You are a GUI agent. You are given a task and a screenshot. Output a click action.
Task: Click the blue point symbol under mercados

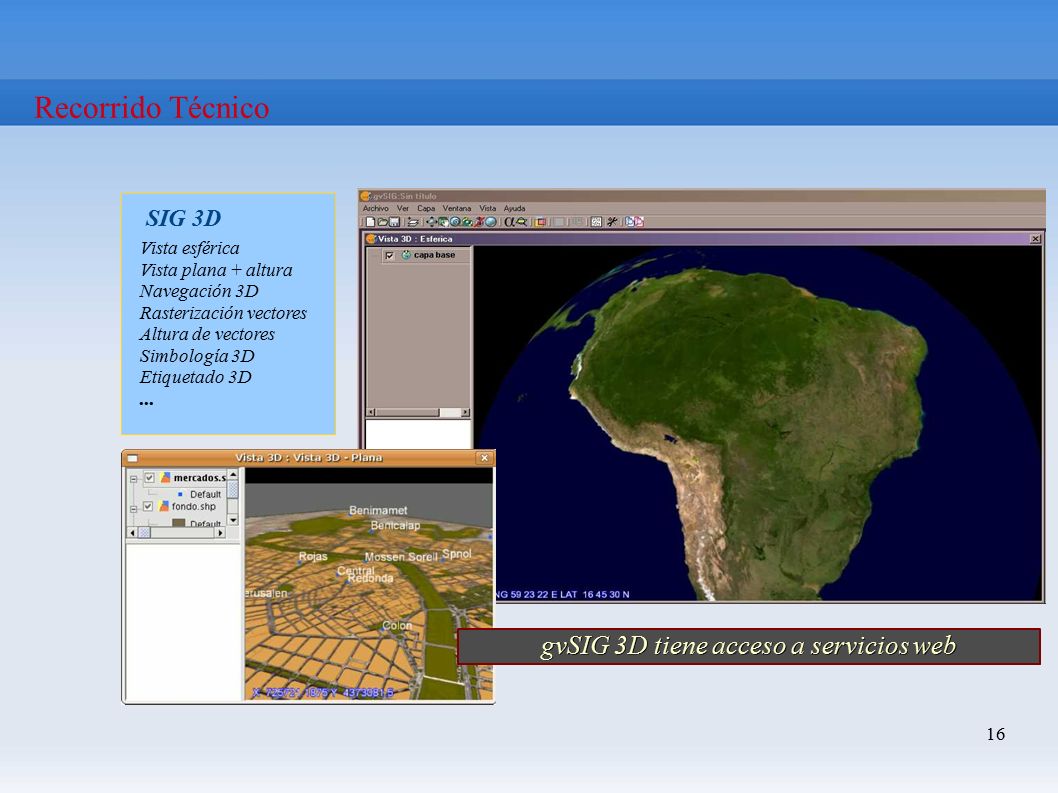click(180, 494)
